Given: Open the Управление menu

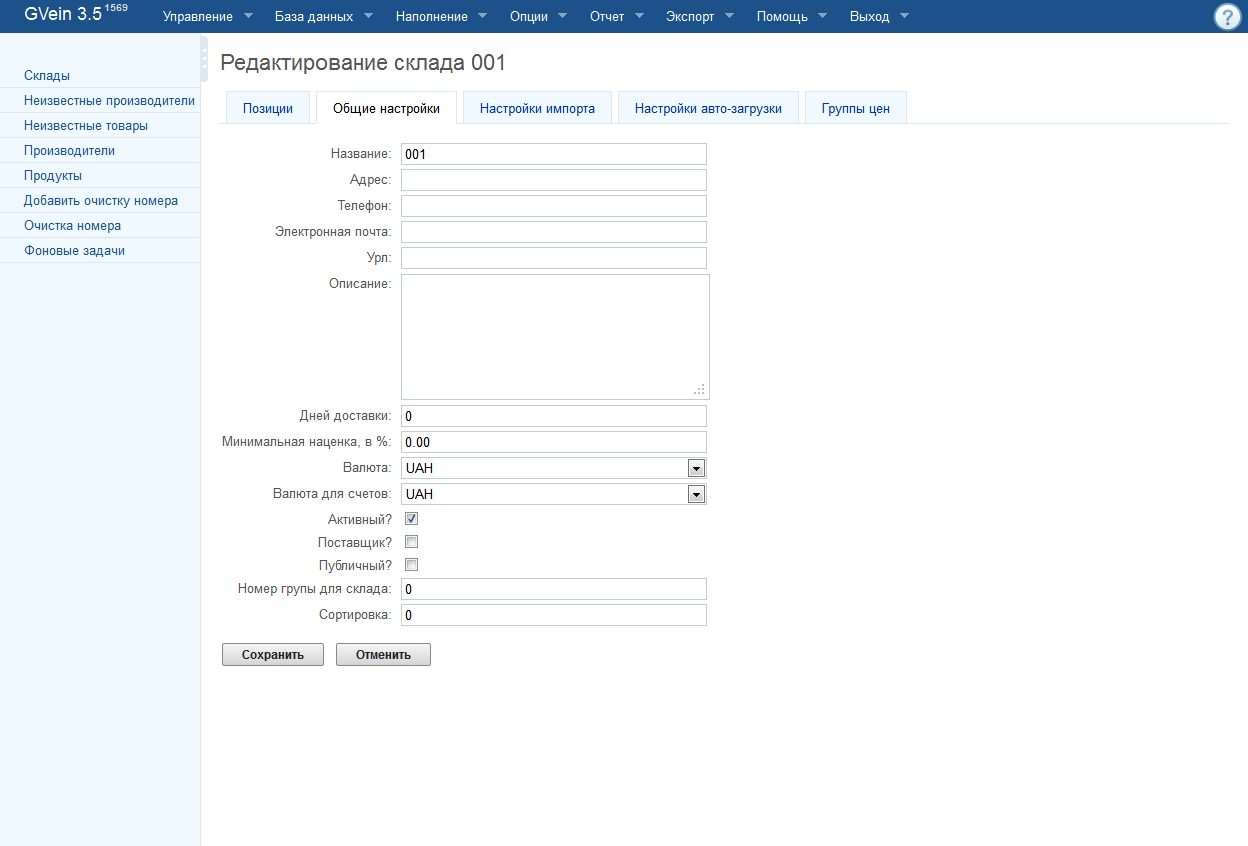Looking at the screenshot, I should tap(207, 17).
